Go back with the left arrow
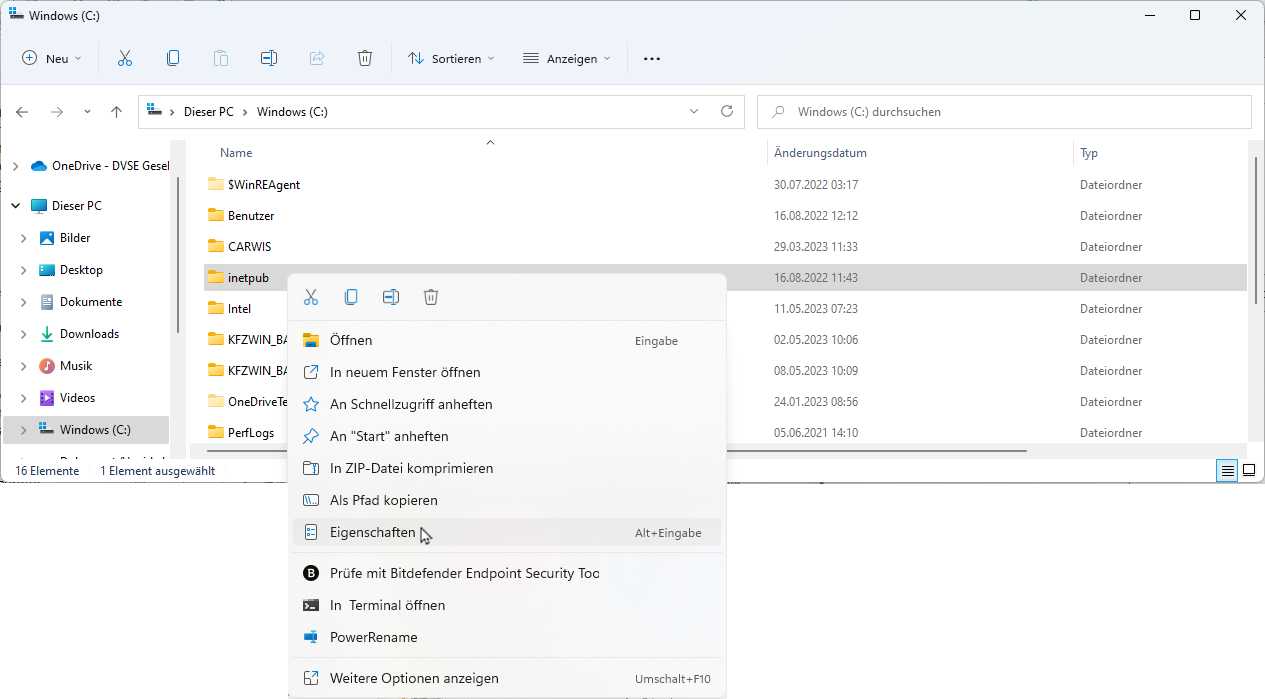 tap(22, 112)
